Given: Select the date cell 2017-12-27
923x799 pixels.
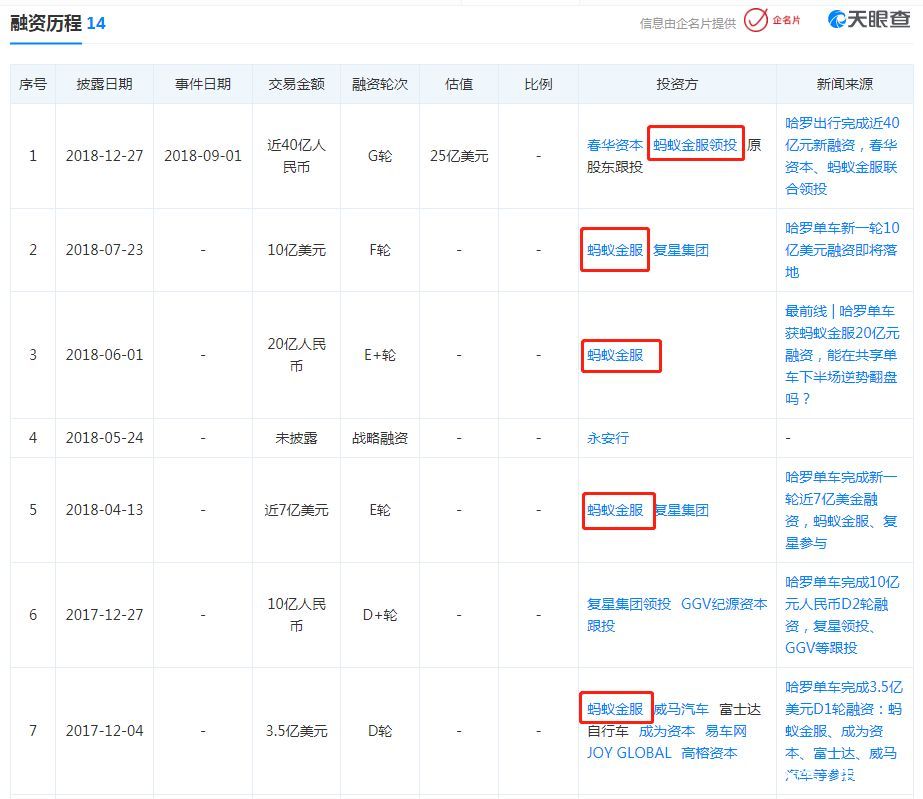Looking at the screenshot, I should pyautogui.click(x=104, y=615).
